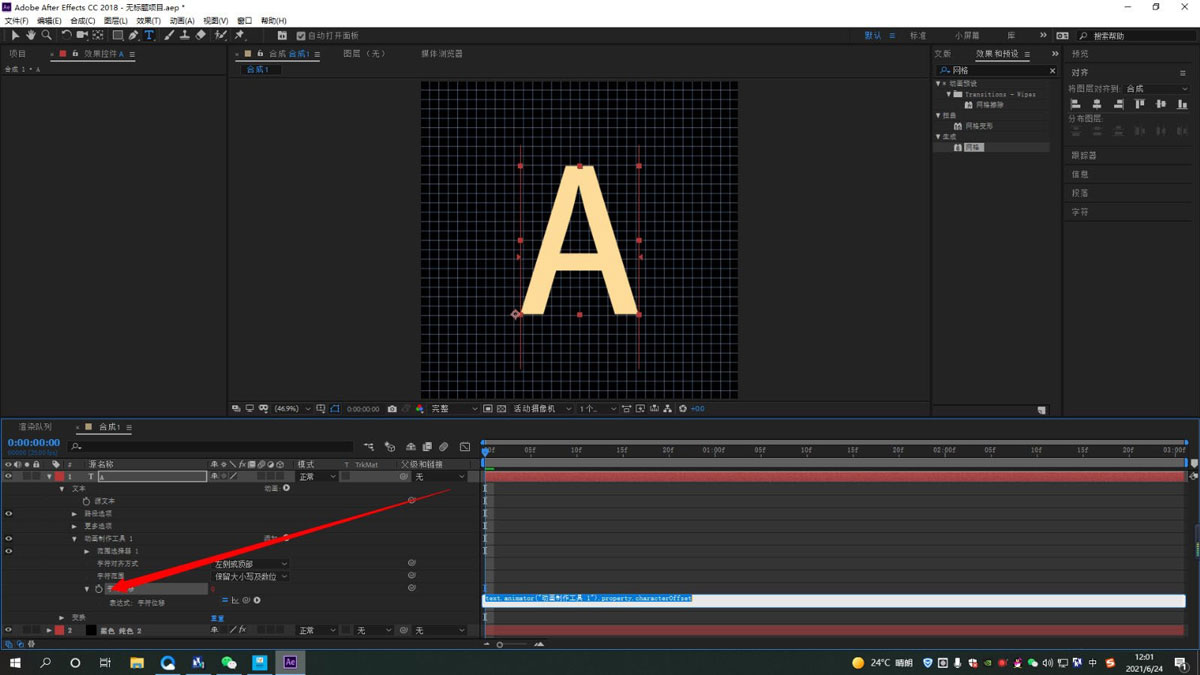Image resolution: width=1200 pixels, height=675 pixels.
Task: Enable the 自动打开面板 checkbox
Action: (x=301, y=36)
